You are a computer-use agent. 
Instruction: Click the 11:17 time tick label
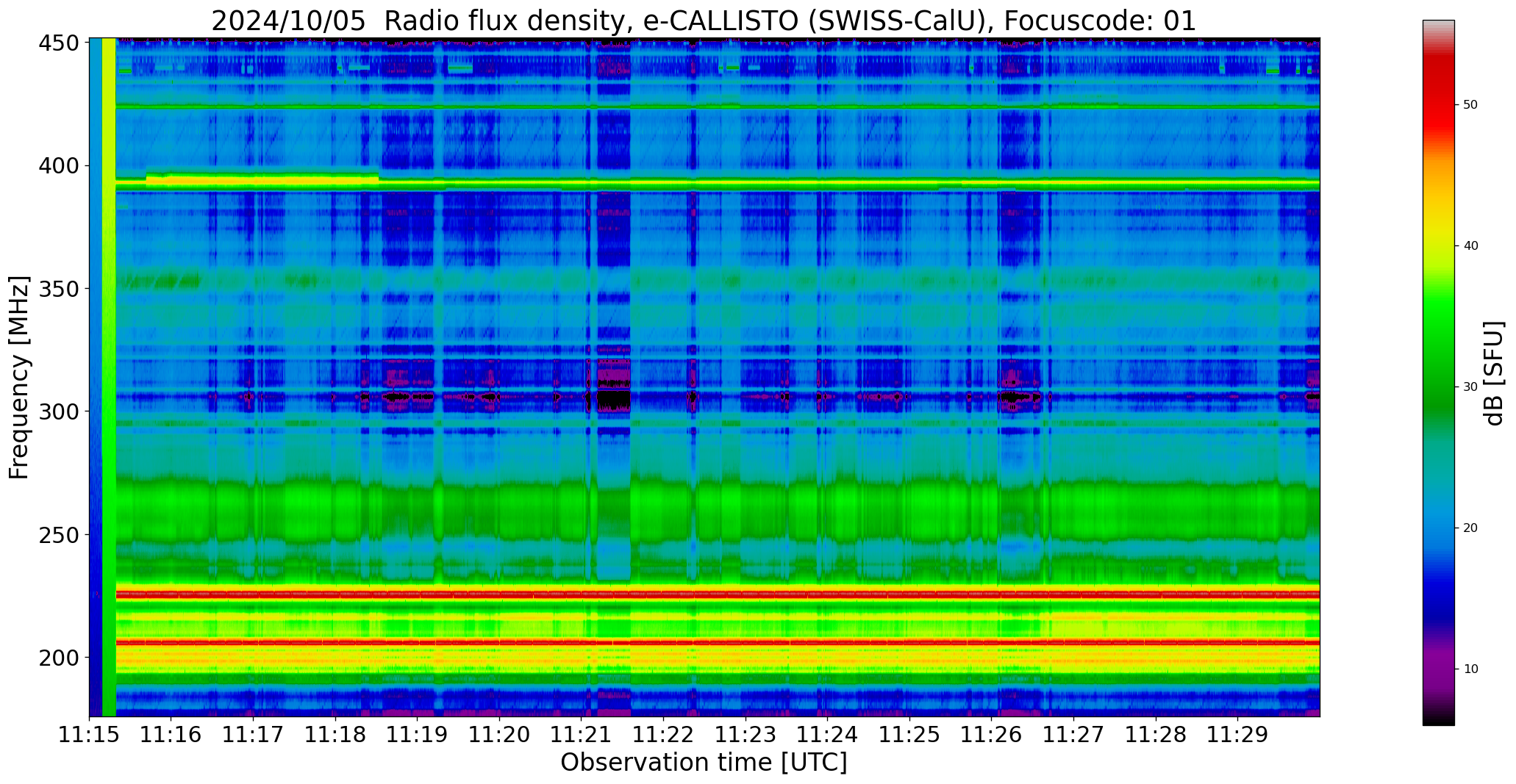click(254, 734)
